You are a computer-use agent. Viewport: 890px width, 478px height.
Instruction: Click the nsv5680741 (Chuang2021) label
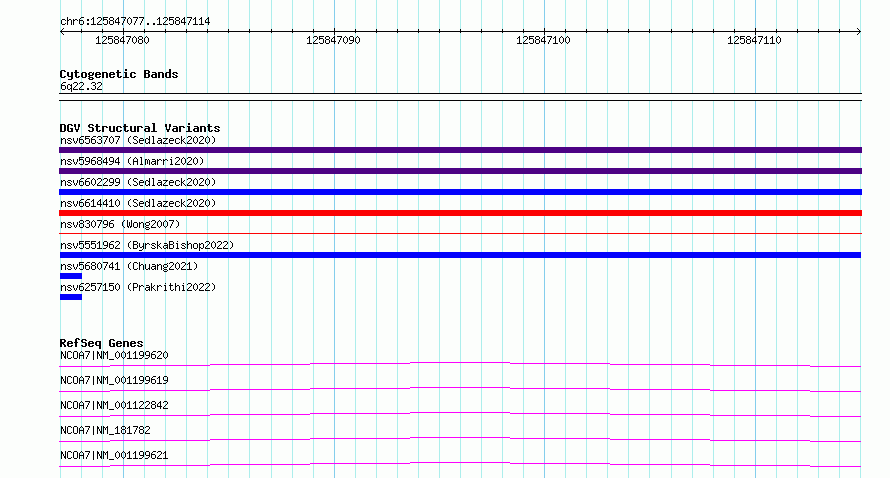coord(129,266)
